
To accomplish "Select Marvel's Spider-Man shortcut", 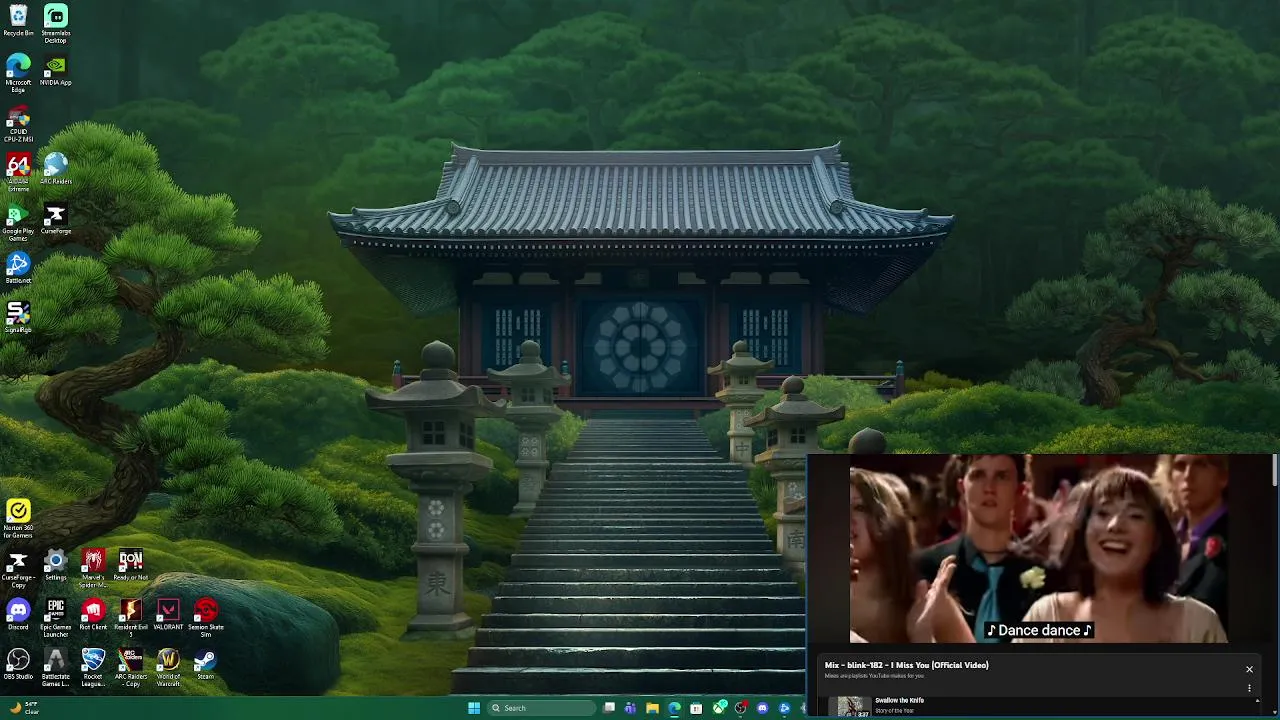I will [93, 568].
